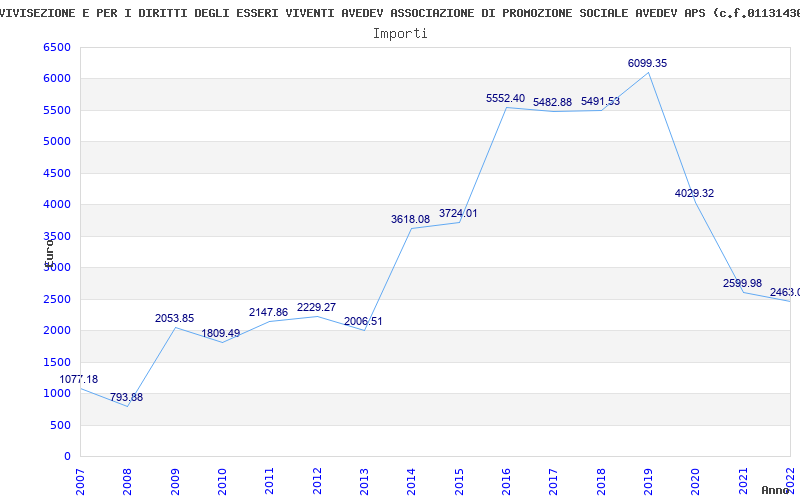Click the 2019 peak value label 6099.35

[x=647, y=63]
